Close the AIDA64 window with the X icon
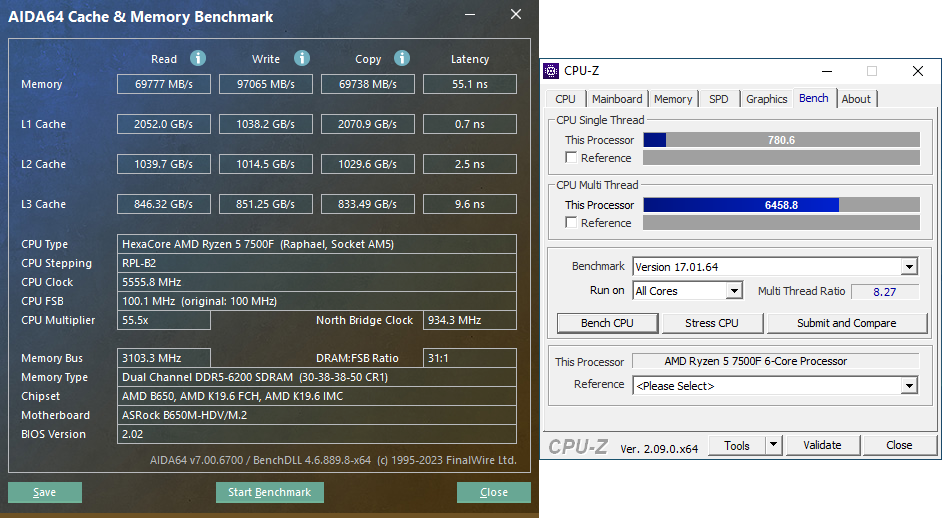 [x=516, y=14]
